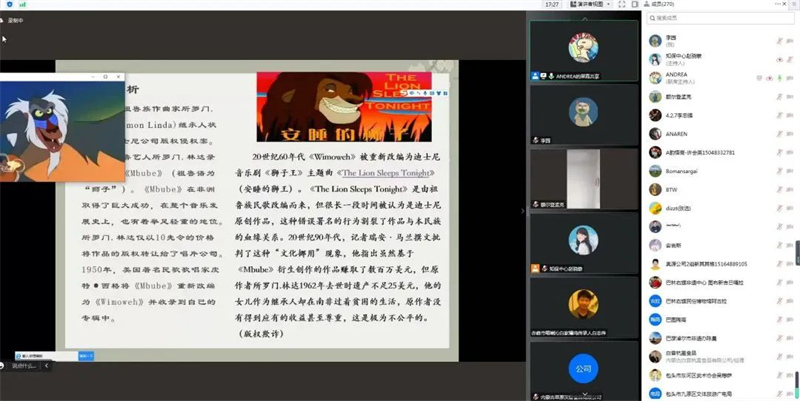This screenshot has height=401, width=800.
Task: Toggle the eye icon in ANDREA member row
Action: (769, 78)
